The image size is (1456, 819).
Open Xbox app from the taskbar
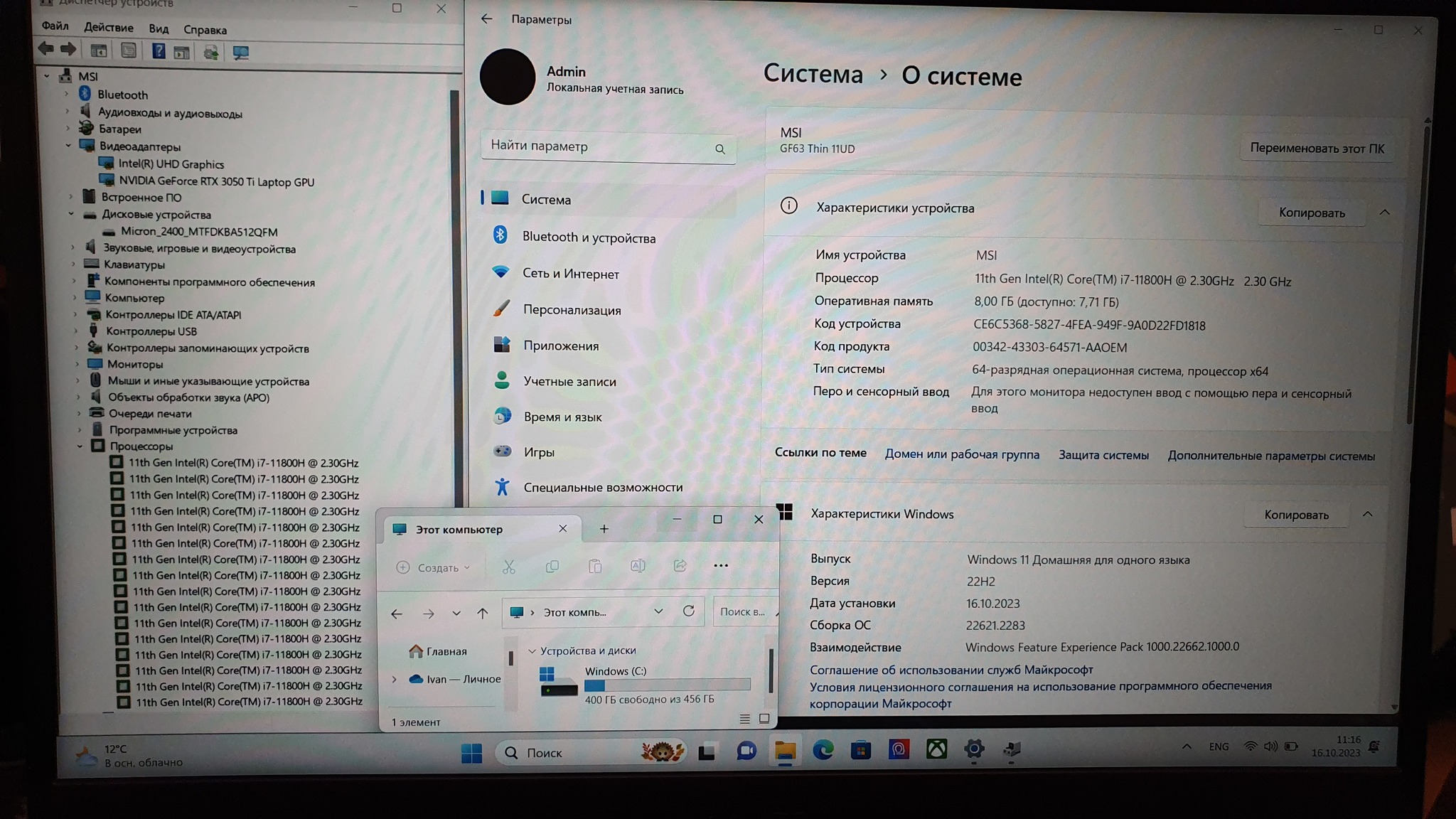click(x=936, y=749)
